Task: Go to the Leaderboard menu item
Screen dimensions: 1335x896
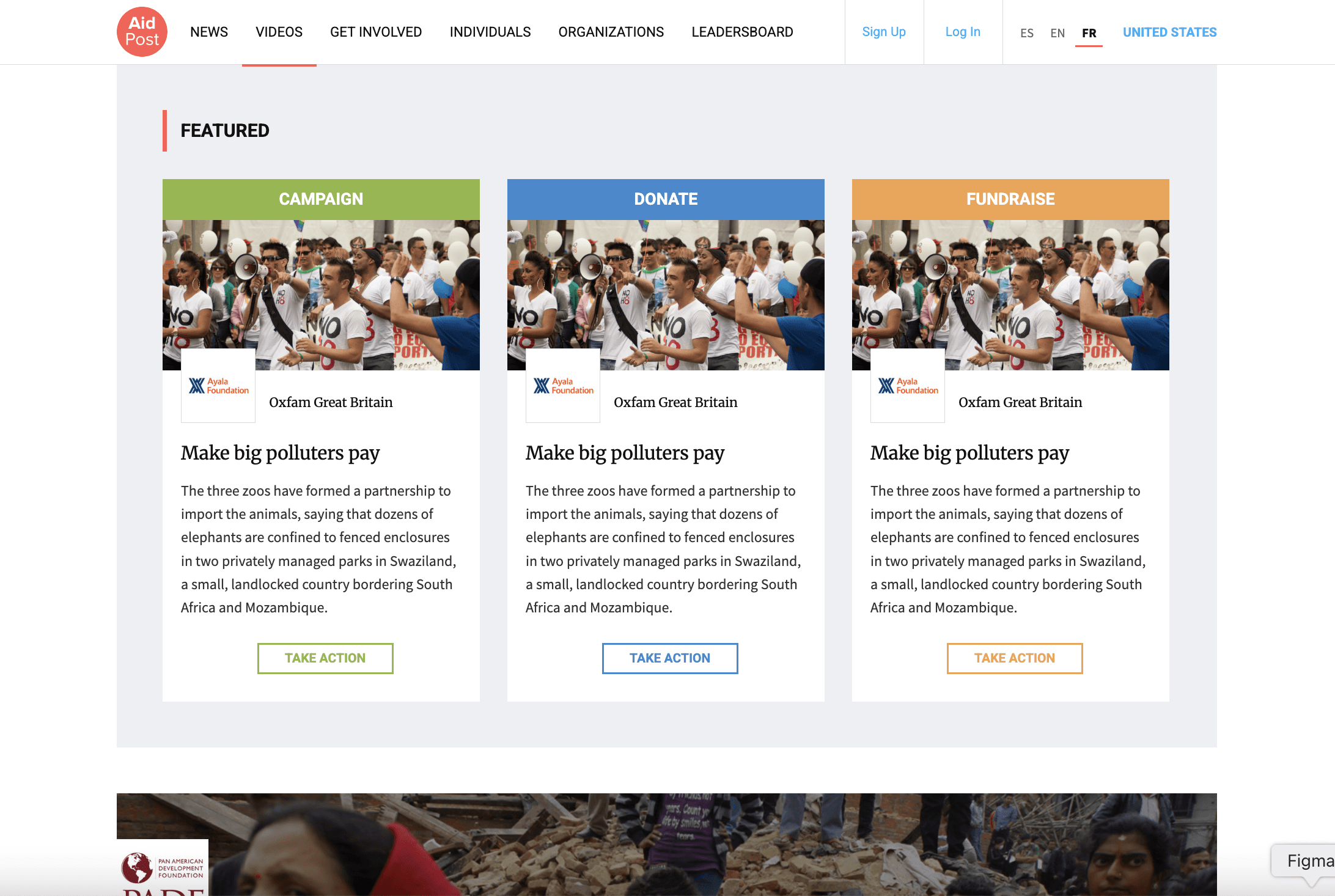Action: pyautogui.click(x=742, y=32)
